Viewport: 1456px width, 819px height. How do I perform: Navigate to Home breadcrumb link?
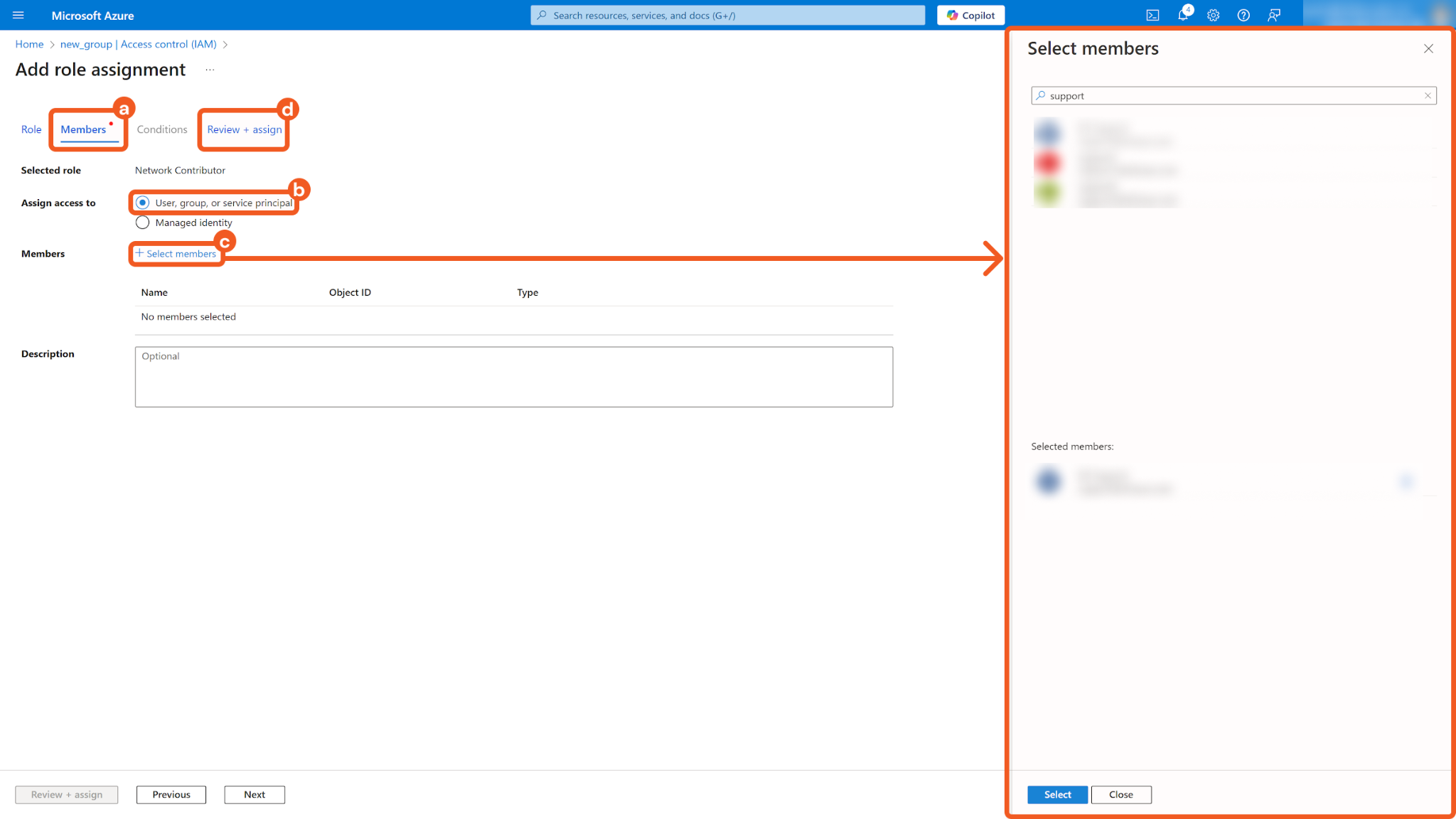coord(29,44)
